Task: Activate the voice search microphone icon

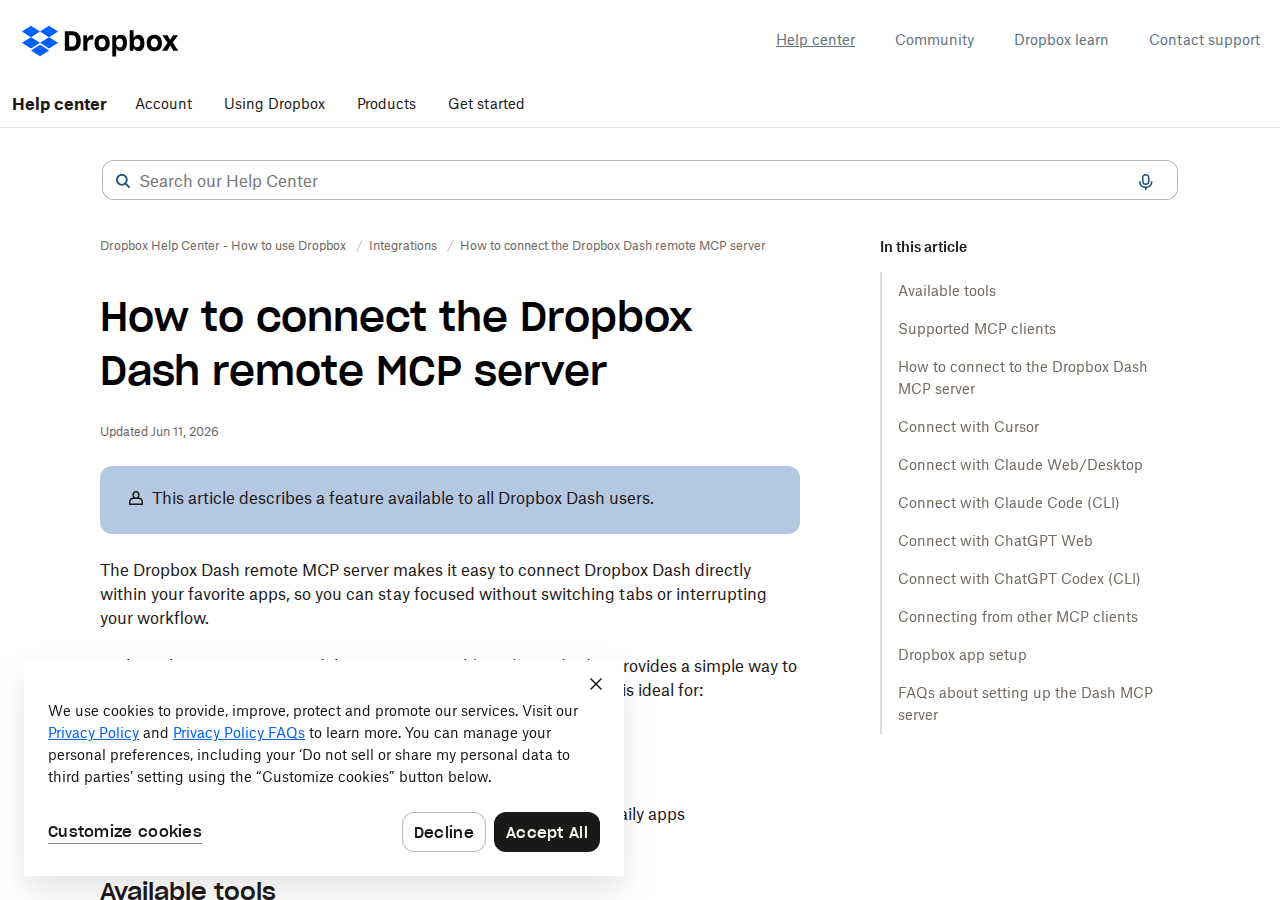Action: (x=1146, y=181)
